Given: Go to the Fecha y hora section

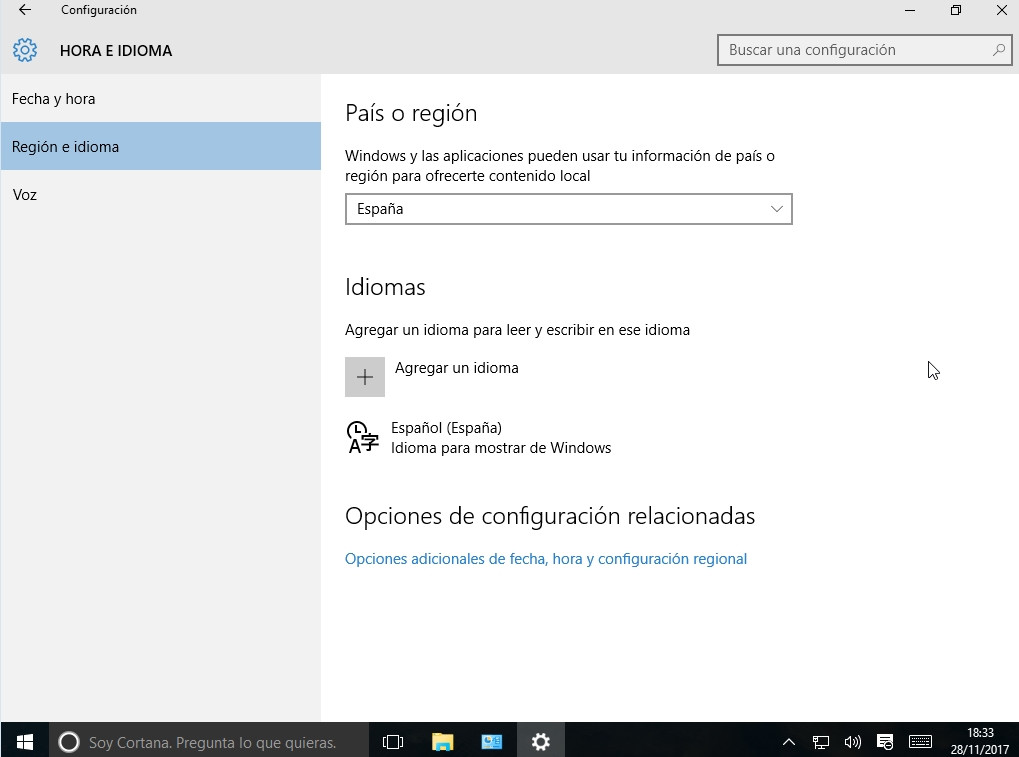Looking at the screenshot, I should (x=54, y=99).
